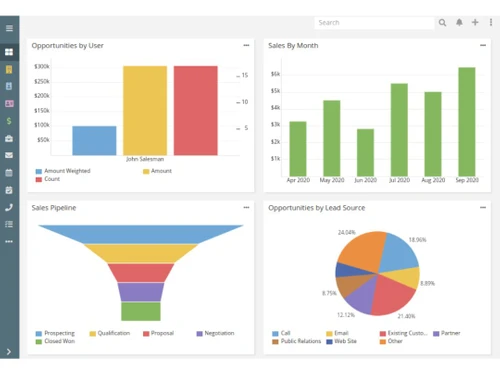Toggle the Amount legend entry
This screenshot has height=375, width=500.
[157, 171]
